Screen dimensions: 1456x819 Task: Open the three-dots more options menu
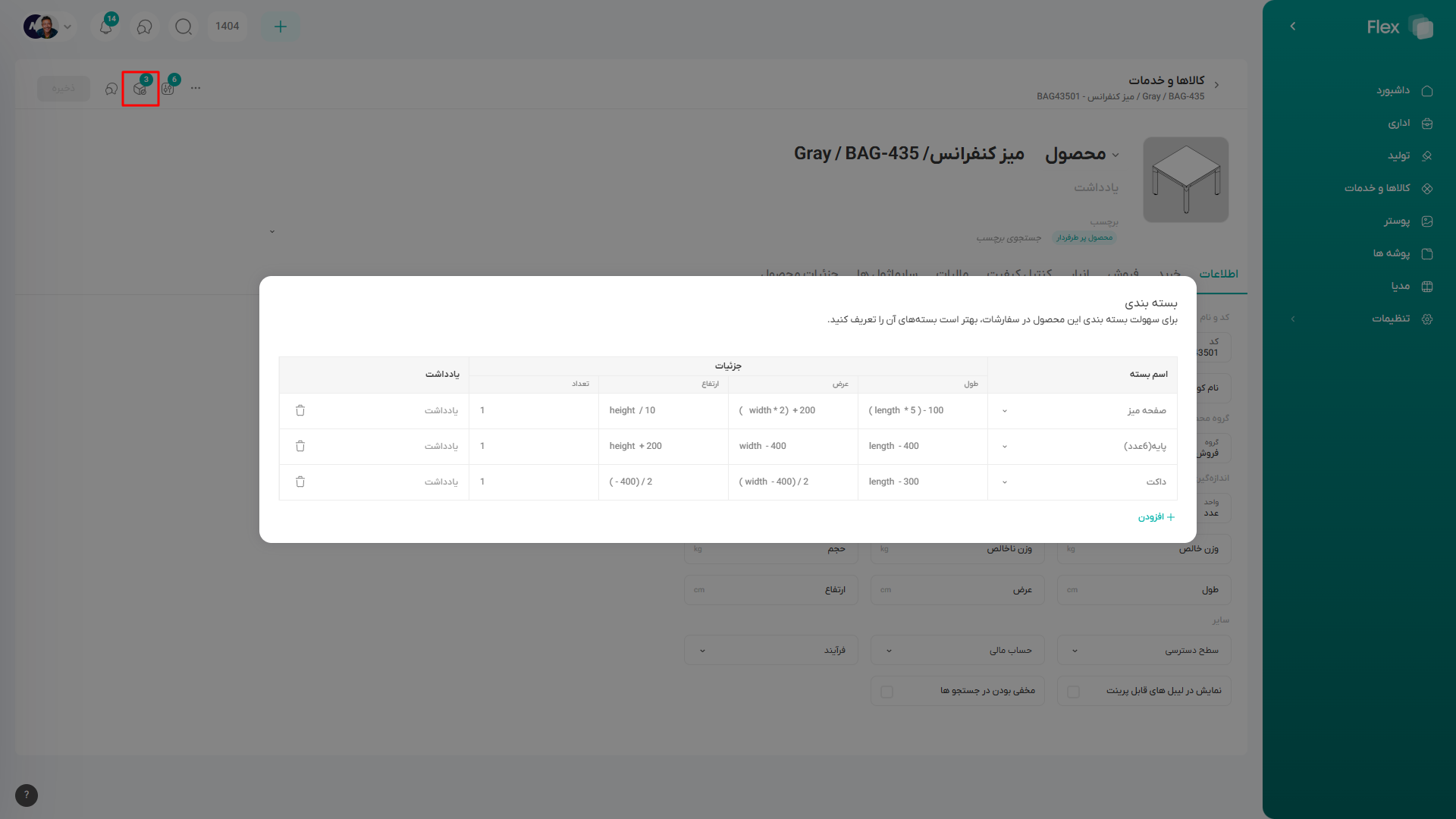click(196, 89)
